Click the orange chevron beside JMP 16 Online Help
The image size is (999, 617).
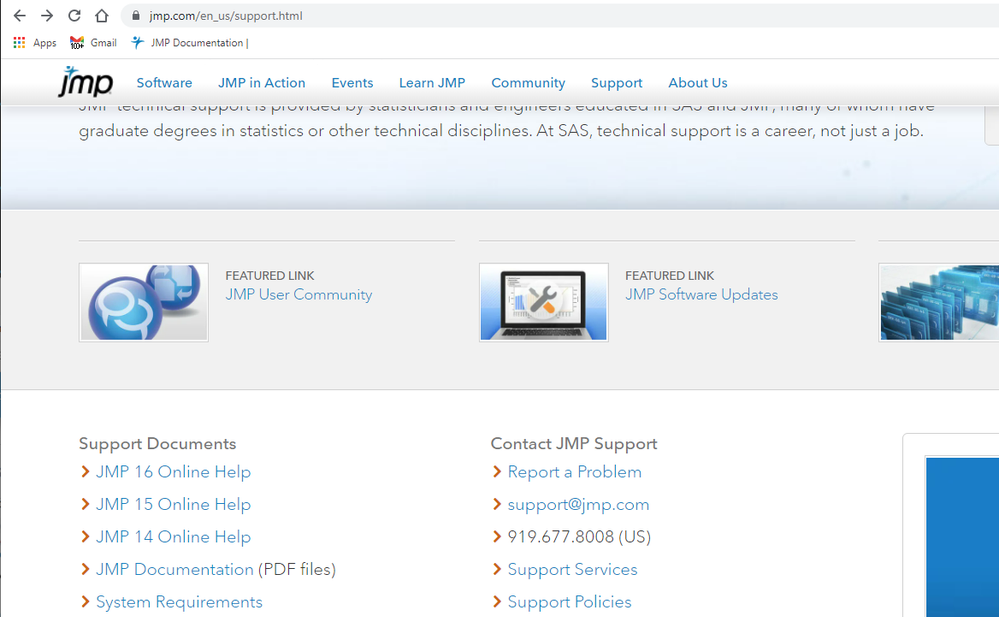click(85, 471)
